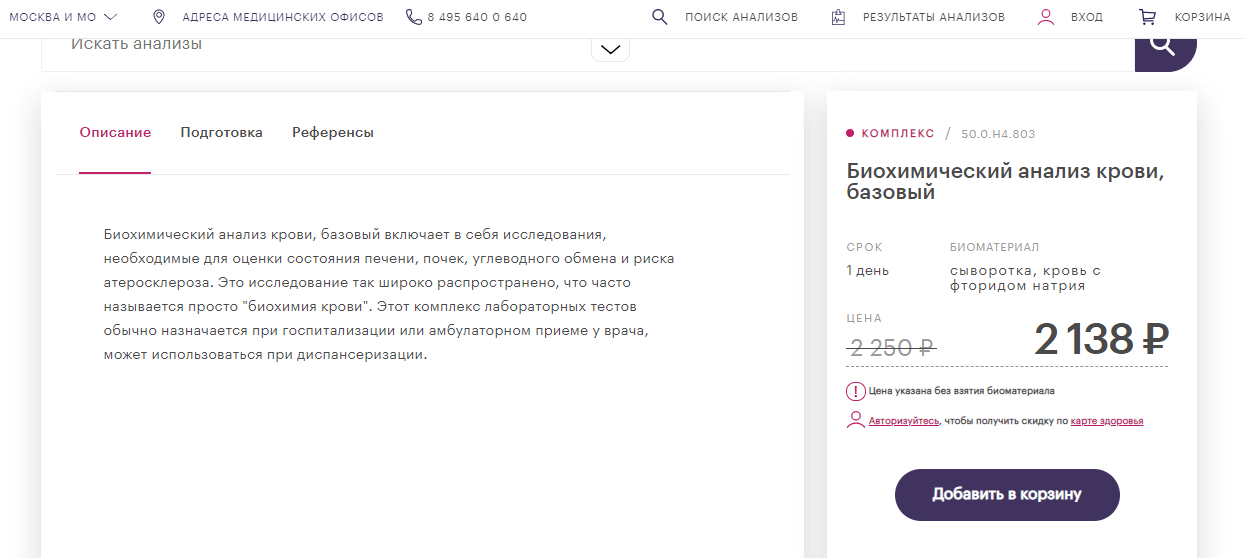This screenshot has height=558, width=1243.
Task: Click the magnifier icon beside Поиск анализов
Action: (659, 17)
